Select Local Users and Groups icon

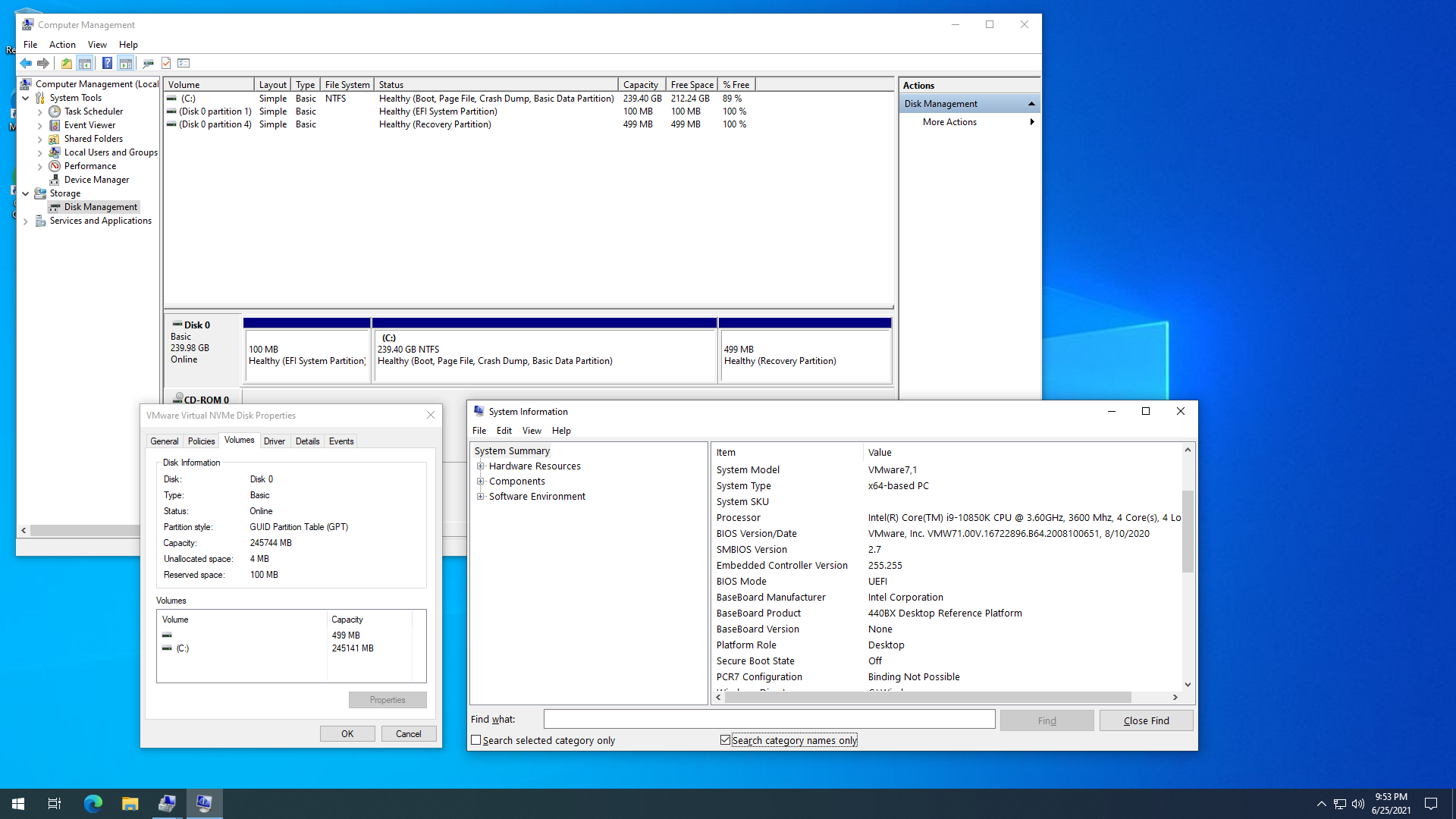tap(55, 152)
